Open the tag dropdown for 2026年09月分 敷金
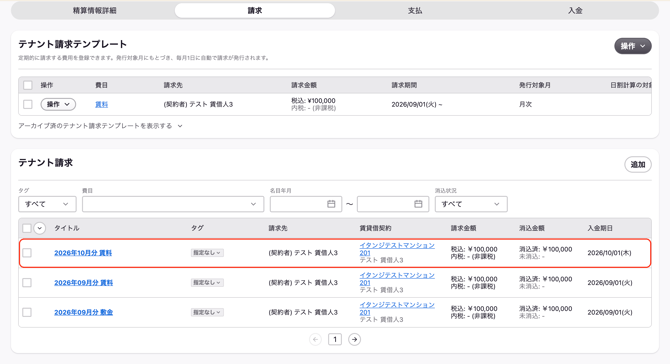This screenshot has height=364, width=670. [x=207, y=312]
